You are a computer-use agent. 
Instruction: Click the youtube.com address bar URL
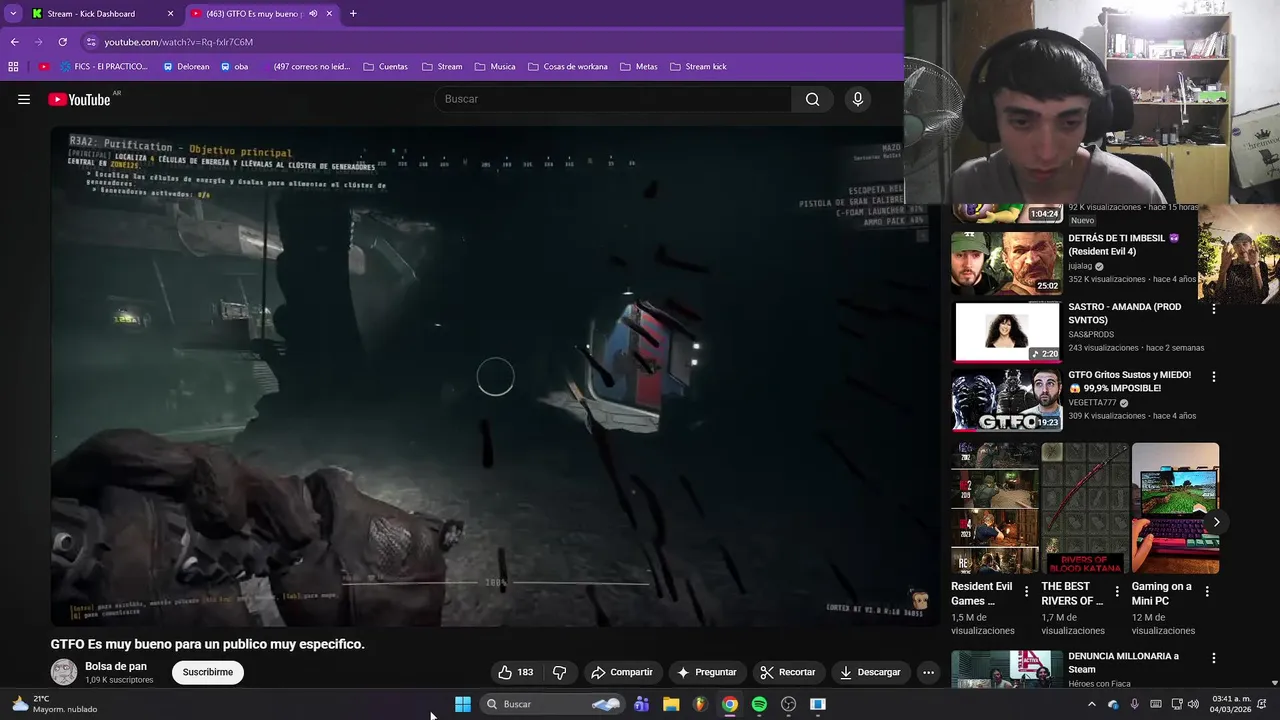click(x=179, y=42)
